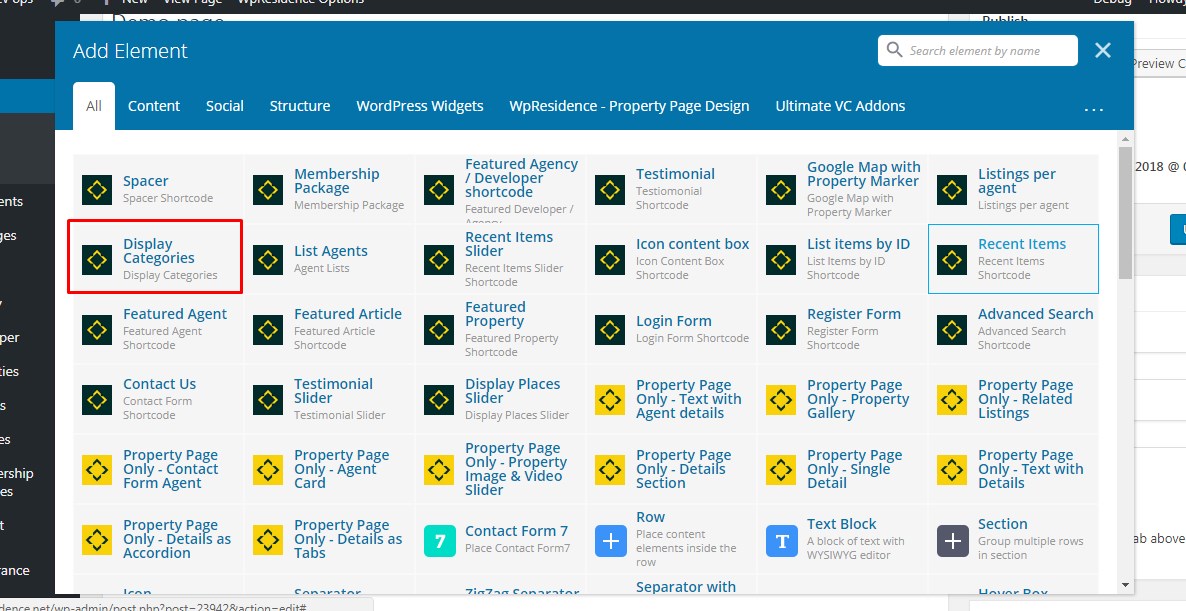Click Property Page Only - Text with Agent details title
The height and width of the screenshot is (611, 1186).
(688, 399)
